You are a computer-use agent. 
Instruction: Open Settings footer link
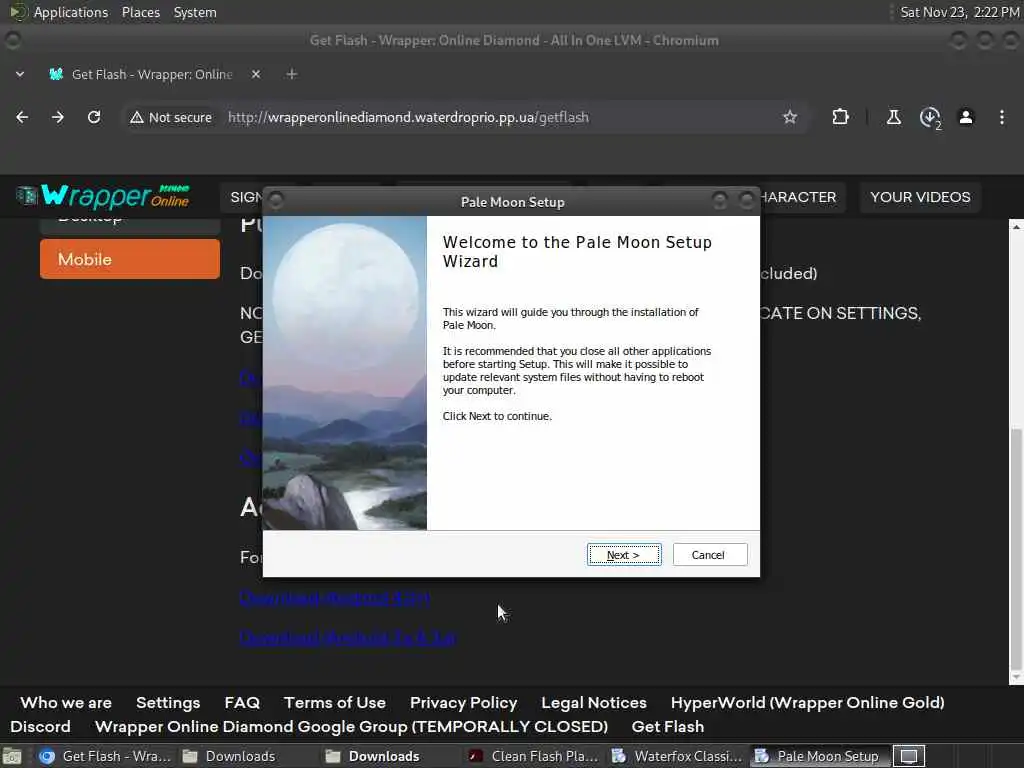click(168, 703)
